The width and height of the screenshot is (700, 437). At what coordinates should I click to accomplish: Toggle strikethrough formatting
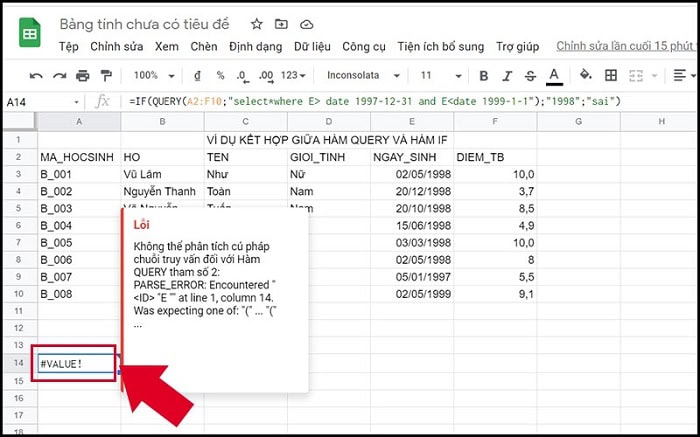(531, 76)
